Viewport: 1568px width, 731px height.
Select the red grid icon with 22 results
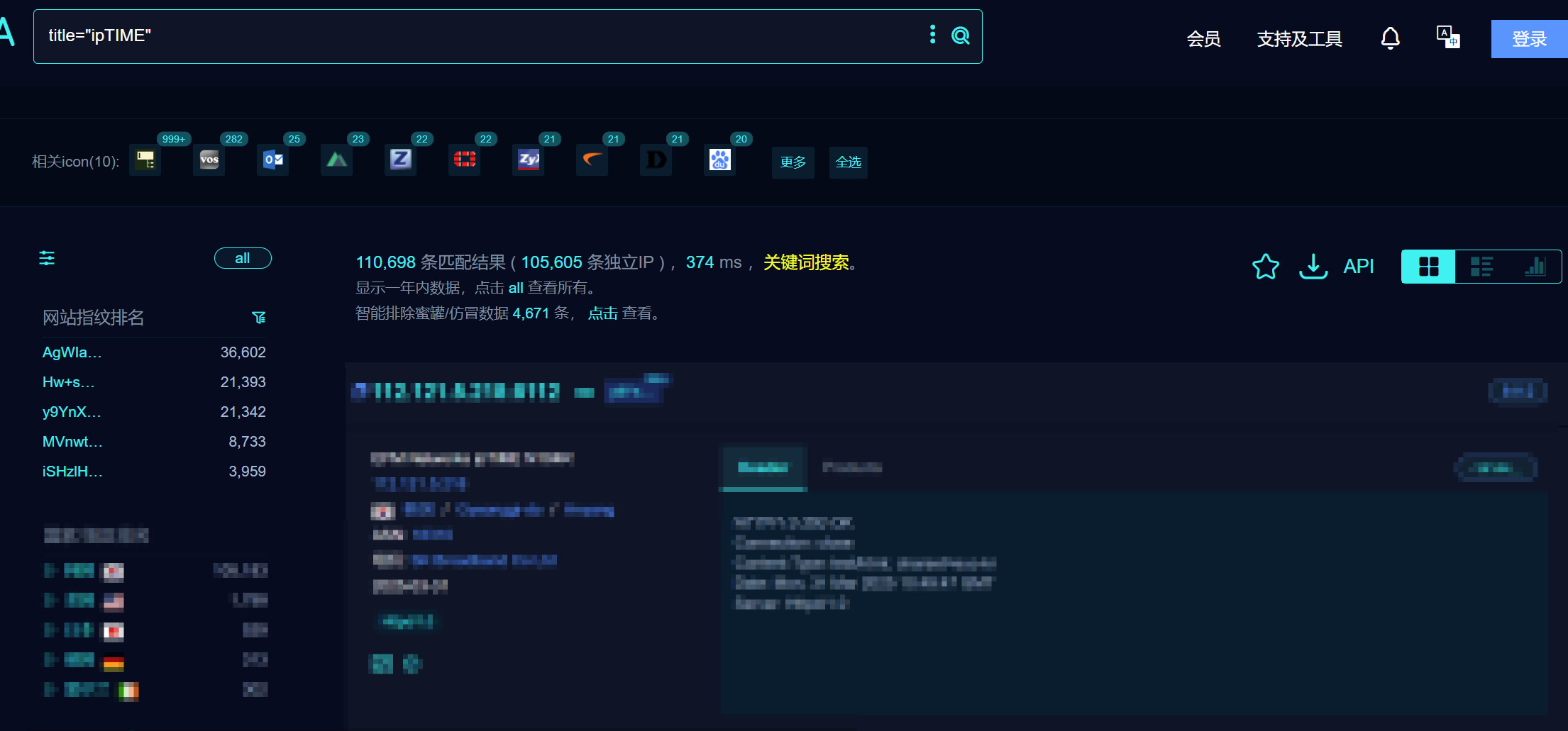click(465, 160)
